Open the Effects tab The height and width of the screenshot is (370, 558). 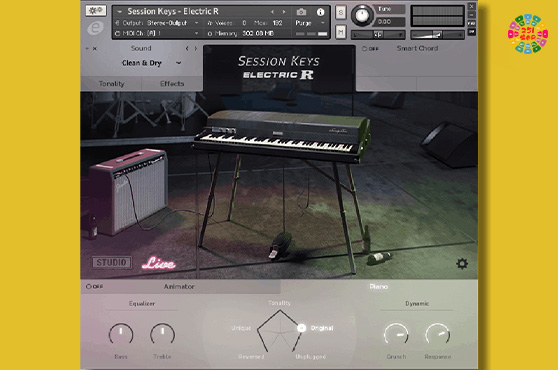(x=172, y=84)
